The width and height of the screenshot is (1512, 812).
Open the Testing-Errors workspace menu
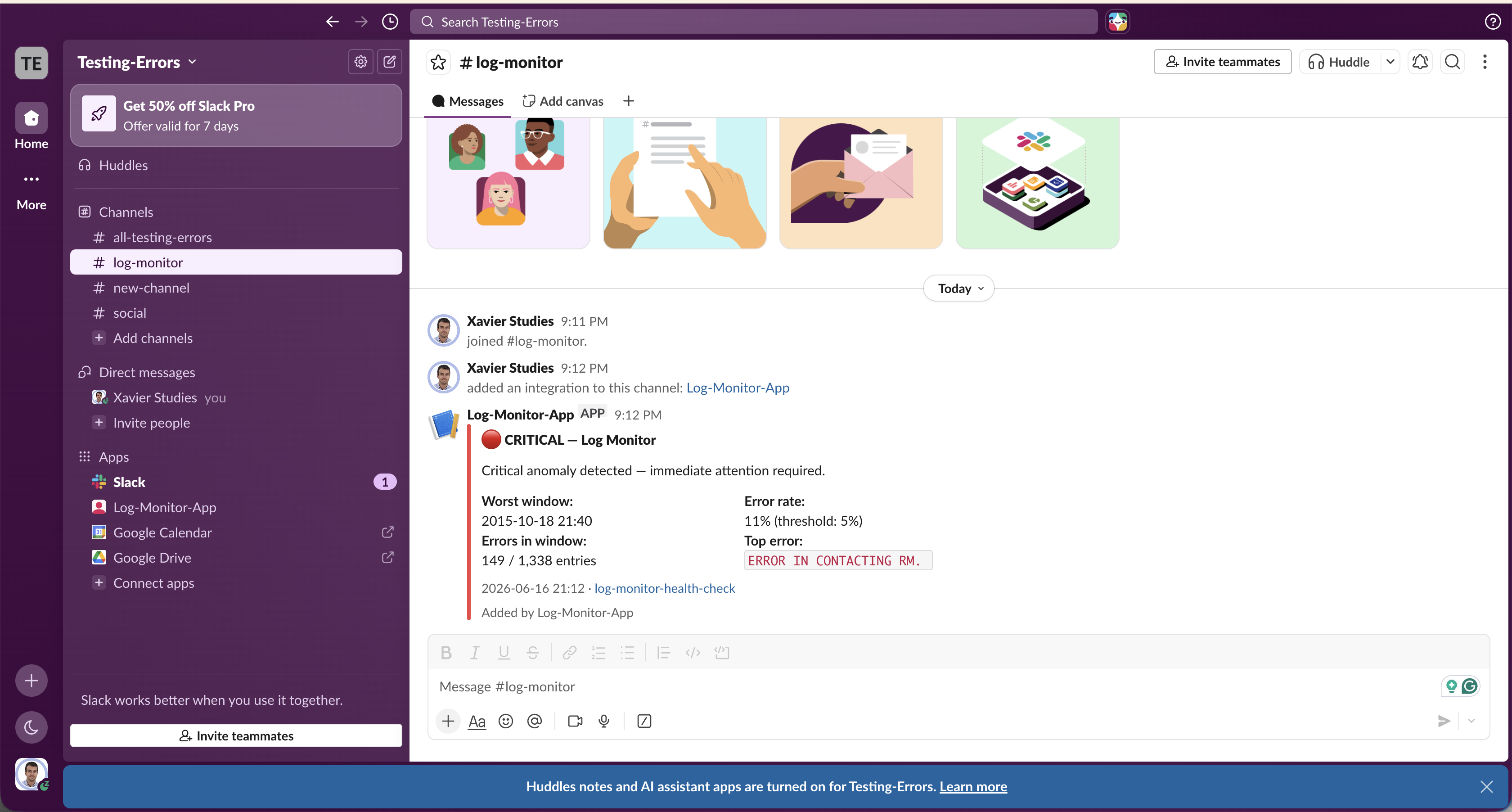point(137,62)
